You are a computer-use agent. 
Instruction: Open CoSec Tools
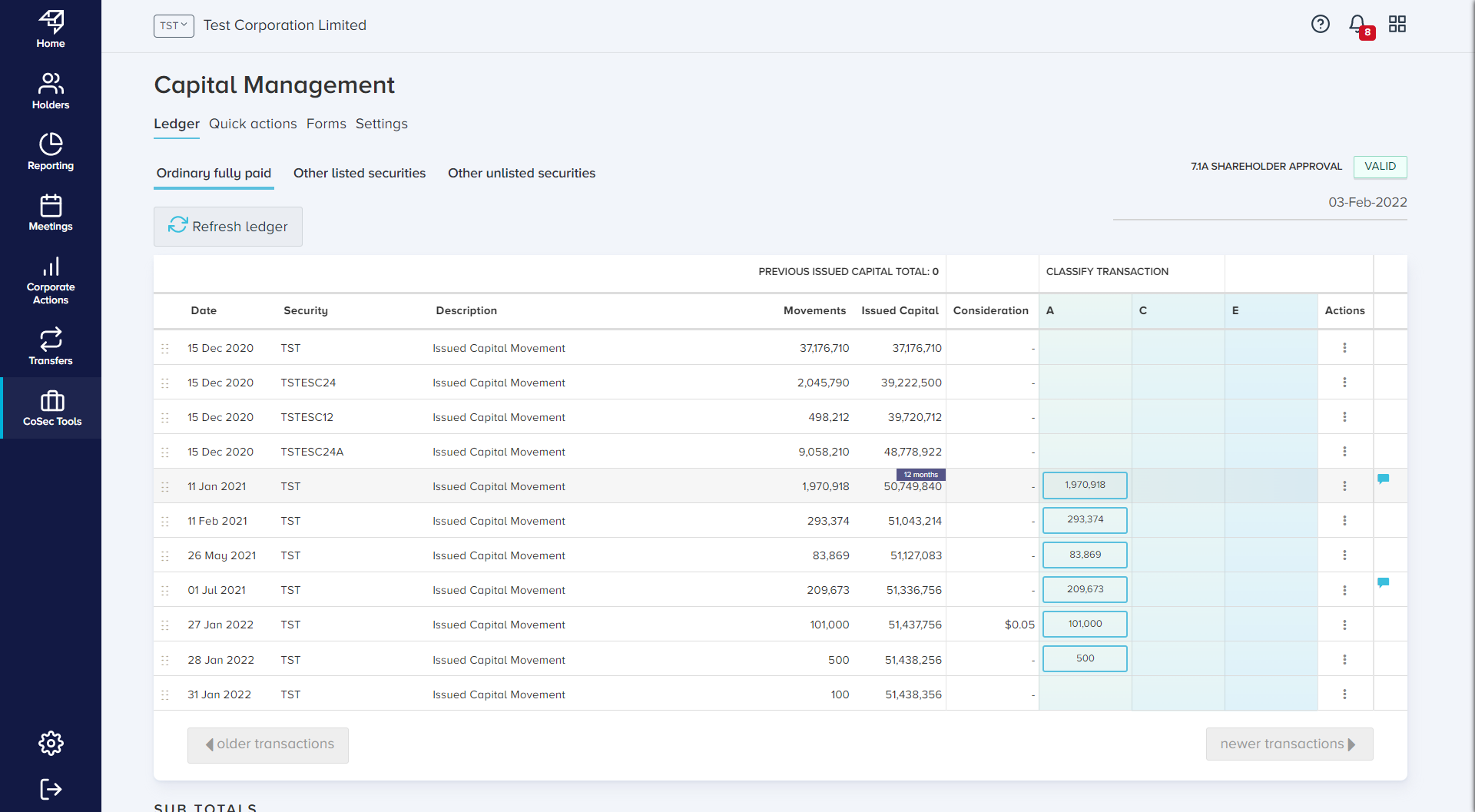[50, 407]
